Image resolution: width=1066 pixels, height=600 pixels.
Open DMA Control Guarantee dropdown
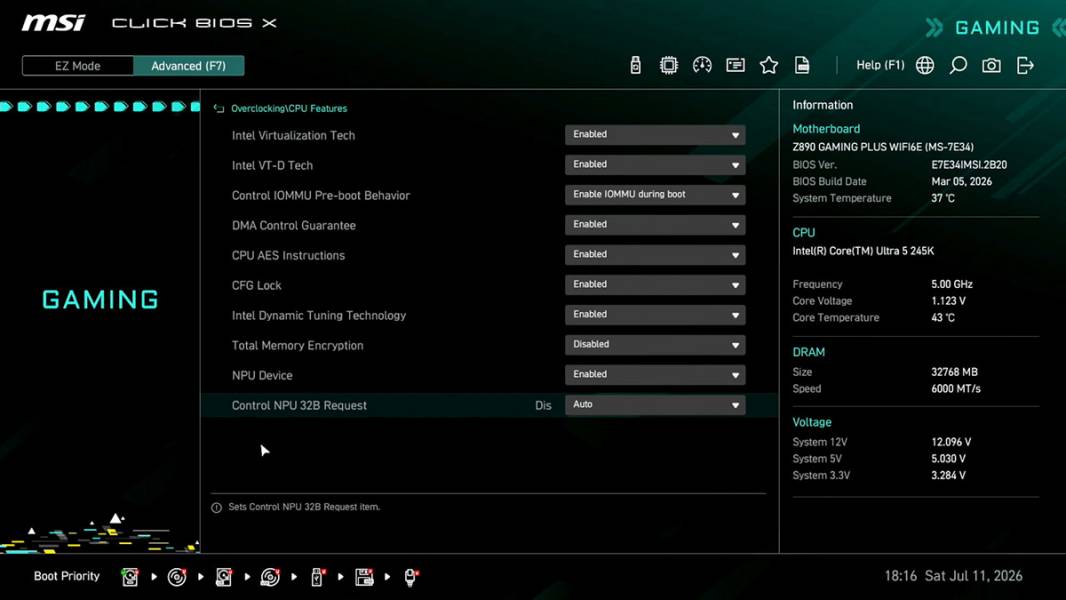coord(655,224)
